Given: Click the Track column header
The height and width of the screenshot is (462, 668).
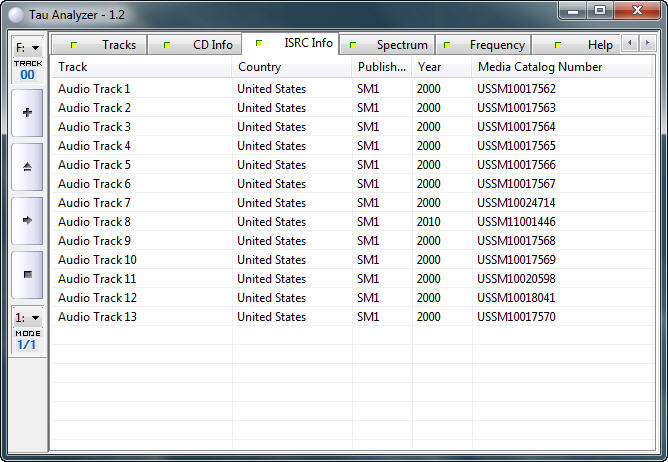Looking at the screenshot, I should (141, 67).
